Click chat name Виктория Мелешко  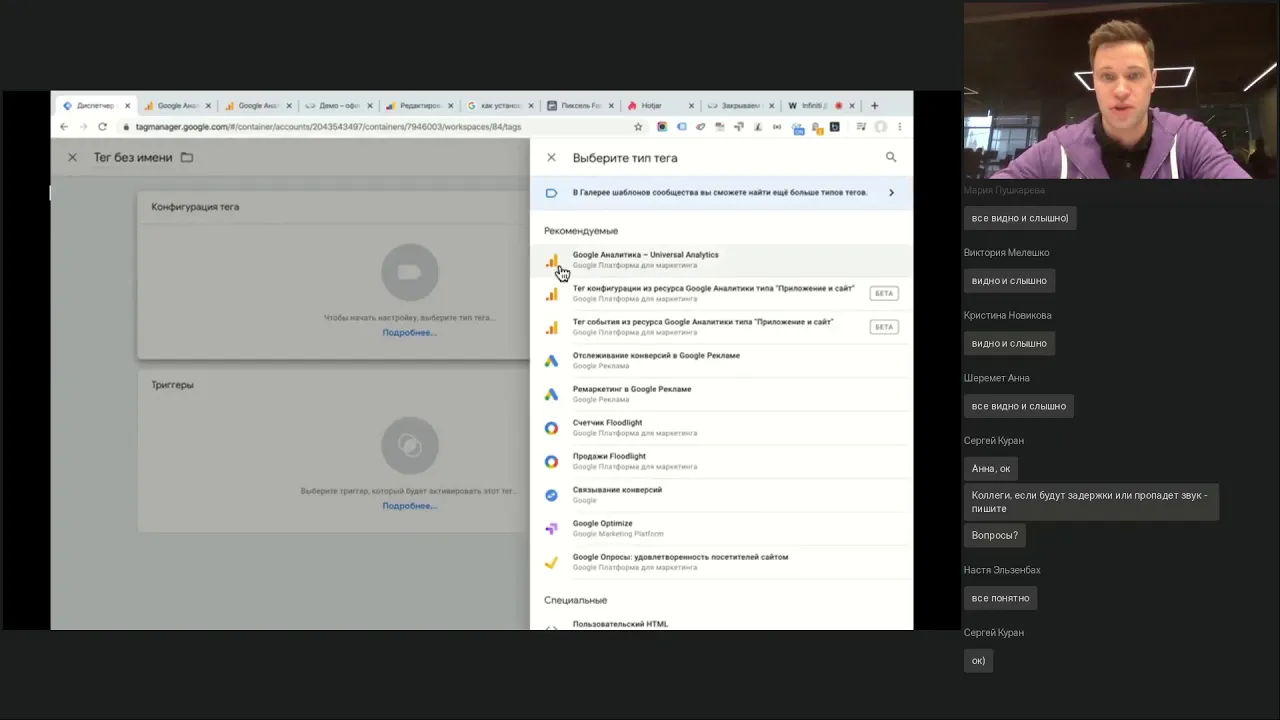1006,253
